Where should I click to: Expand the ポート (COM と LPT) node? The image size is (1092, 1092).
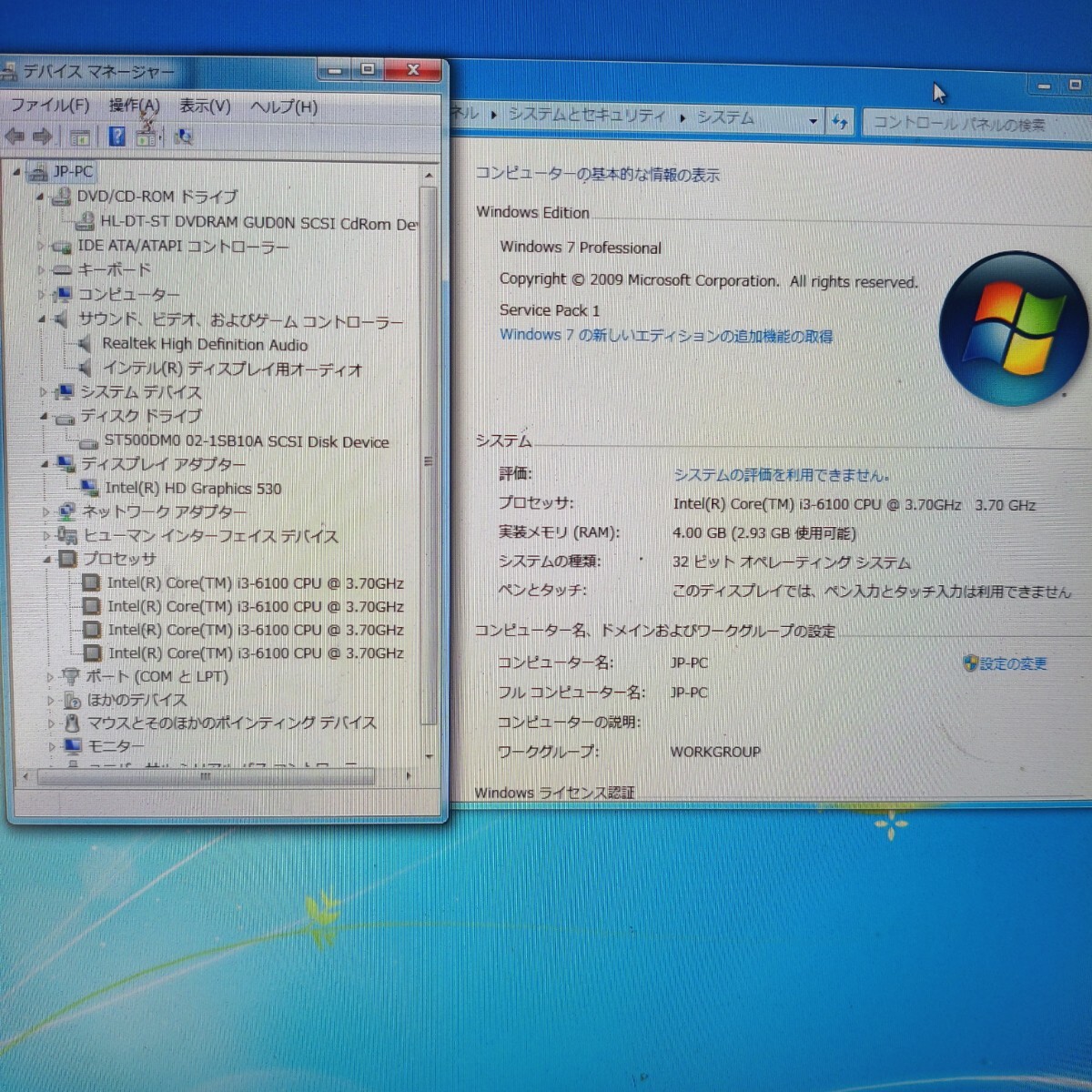click(x=50, y=677)
